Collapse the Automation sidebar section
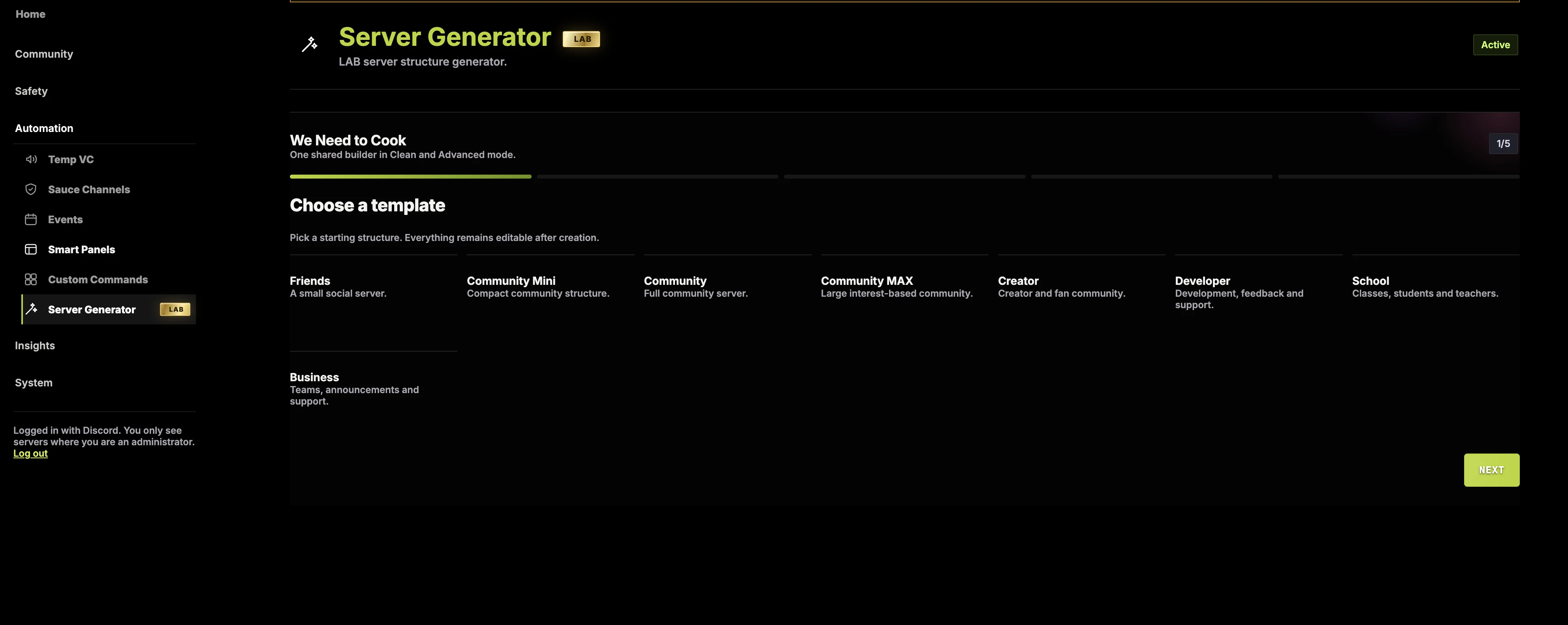This screenshot has height=625, width=1568. click(x=44, y=128)
